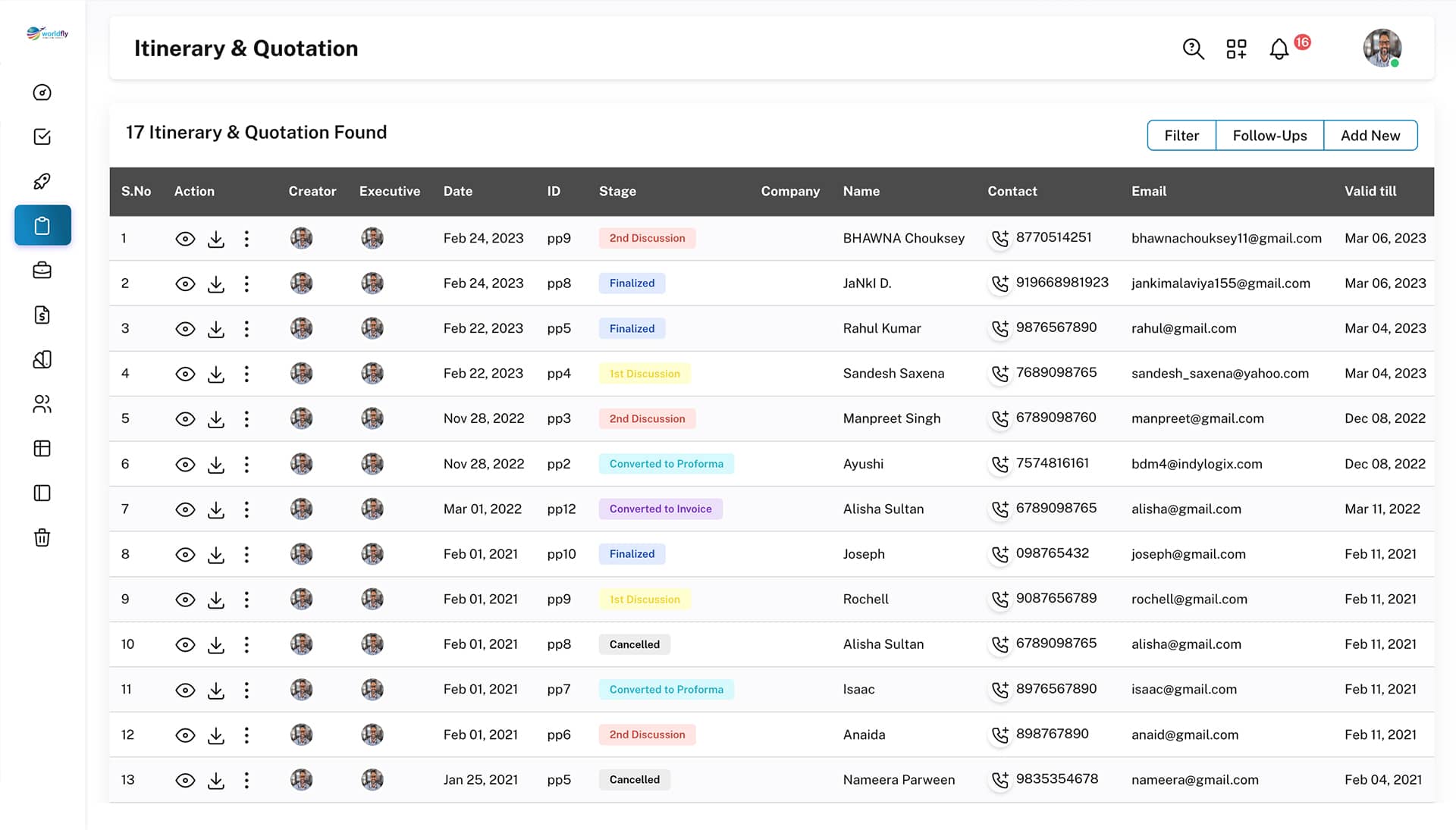Open the briefcase icon in sidebar
This screenshot has width=1456, height=830.
click(x=42, y=271)
